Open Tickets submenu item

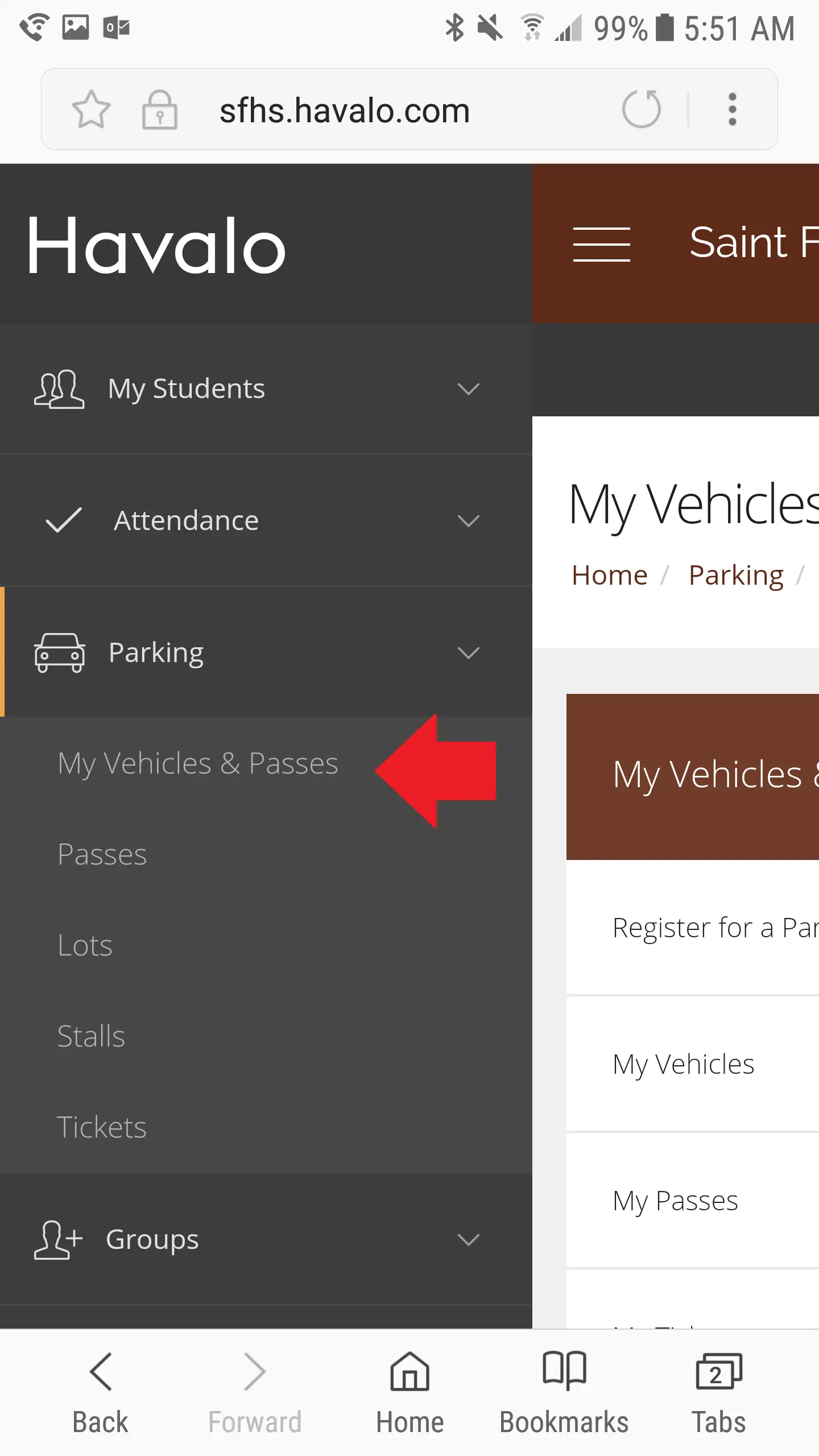coord(102,1127)
